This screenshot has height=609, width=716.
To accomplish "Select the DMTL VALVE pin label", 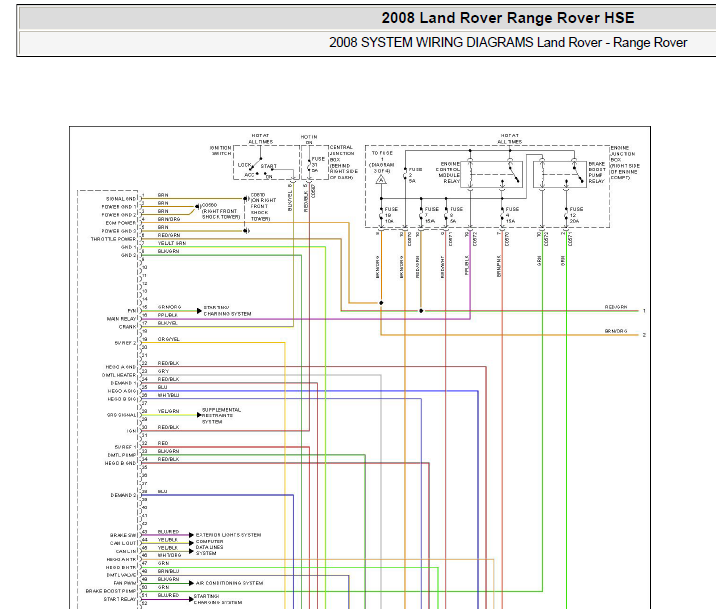I will (x=121, y=575).
